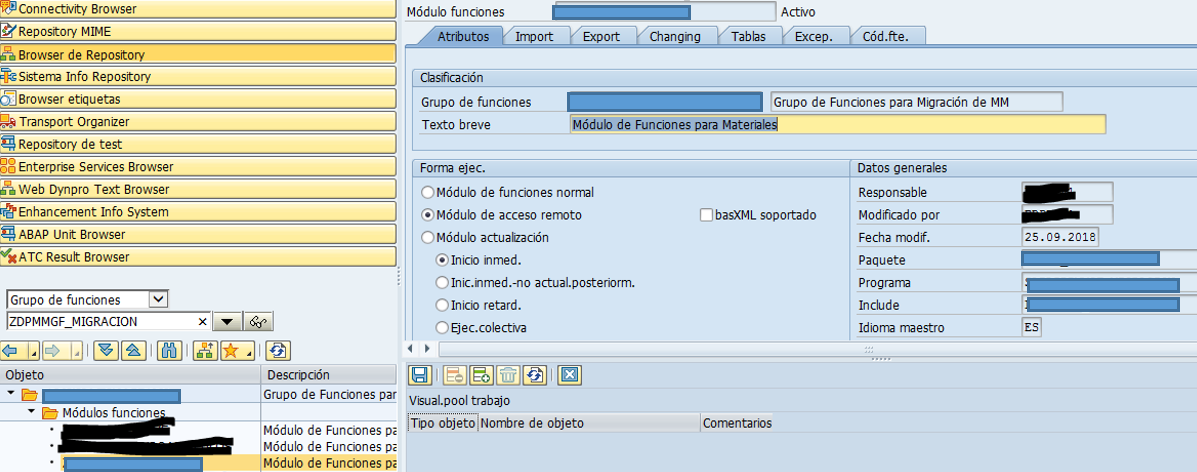Click the binoculars search icon
The width and height of the screenshot is (1197, 472).
[x=169, y=350]
